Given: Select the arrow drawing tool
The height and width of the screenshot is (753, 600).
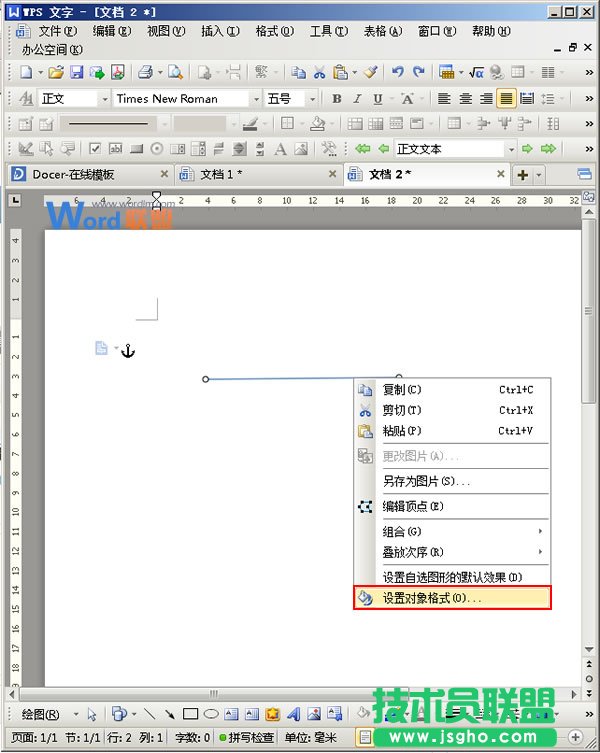Looking at the screenshot, I should (170, 714).
